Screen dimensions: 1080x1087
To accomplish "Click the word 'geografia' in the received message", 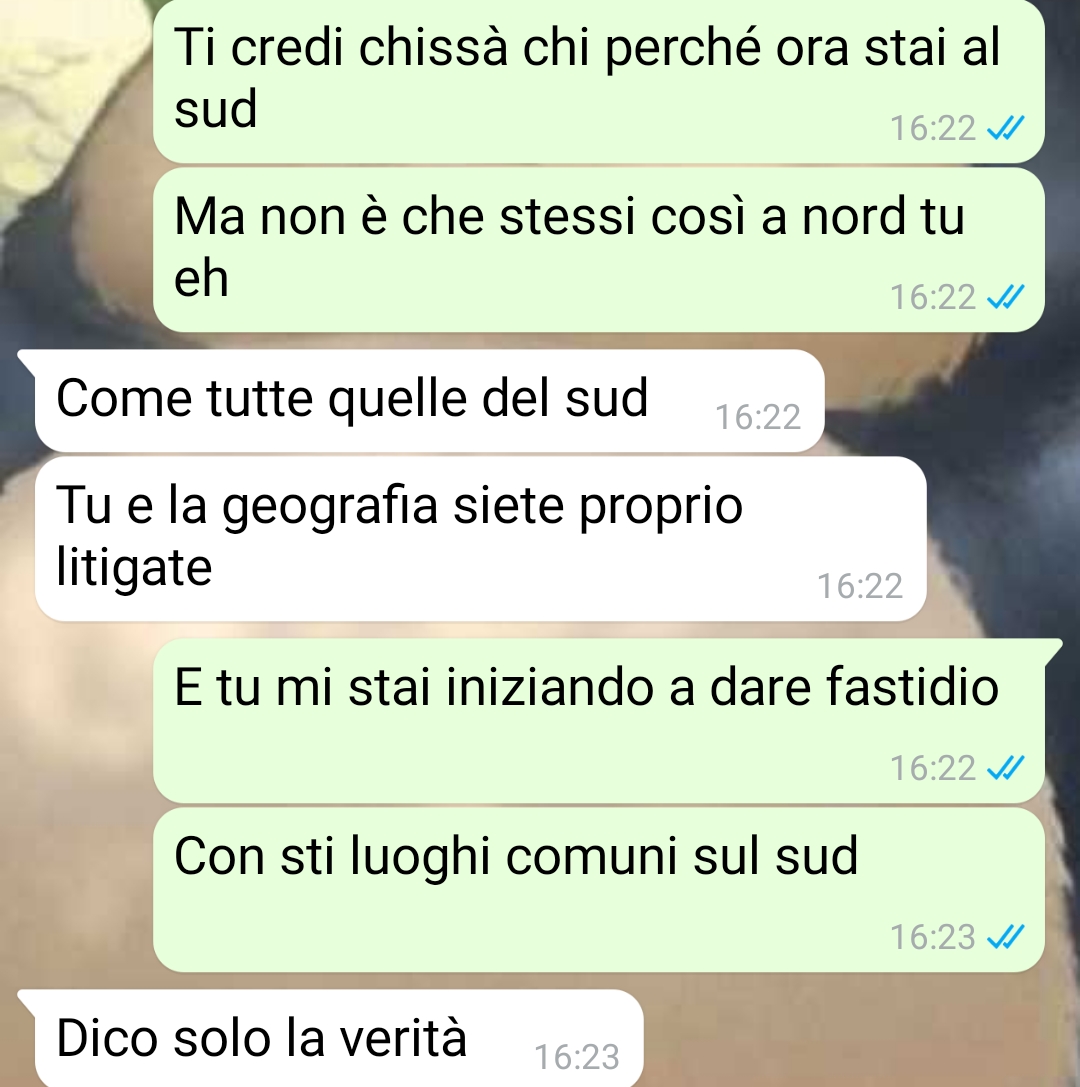I will pos(330,507).
